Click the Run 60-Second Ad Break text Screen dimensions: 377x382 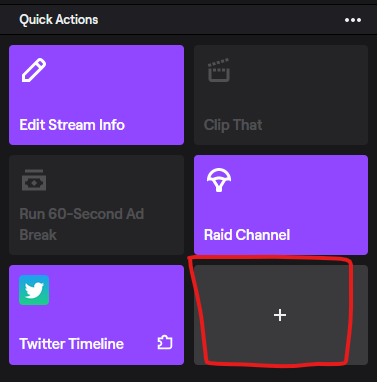tap(82, 224)
